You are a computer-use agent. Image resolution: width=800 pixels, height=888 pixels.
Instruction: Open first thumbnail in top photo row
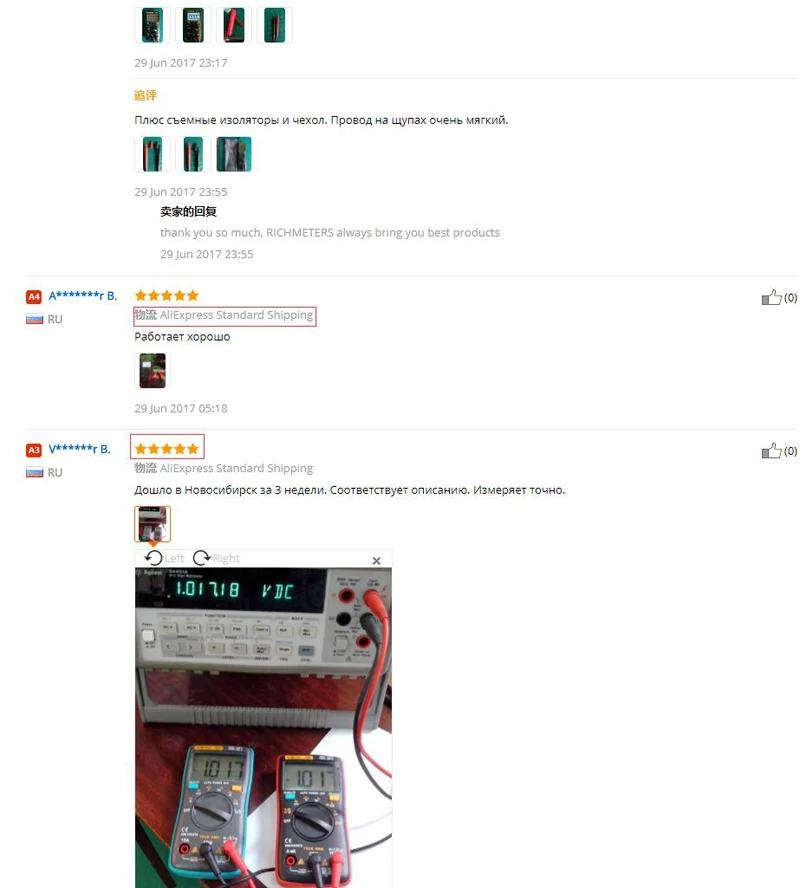click(152, 25)
